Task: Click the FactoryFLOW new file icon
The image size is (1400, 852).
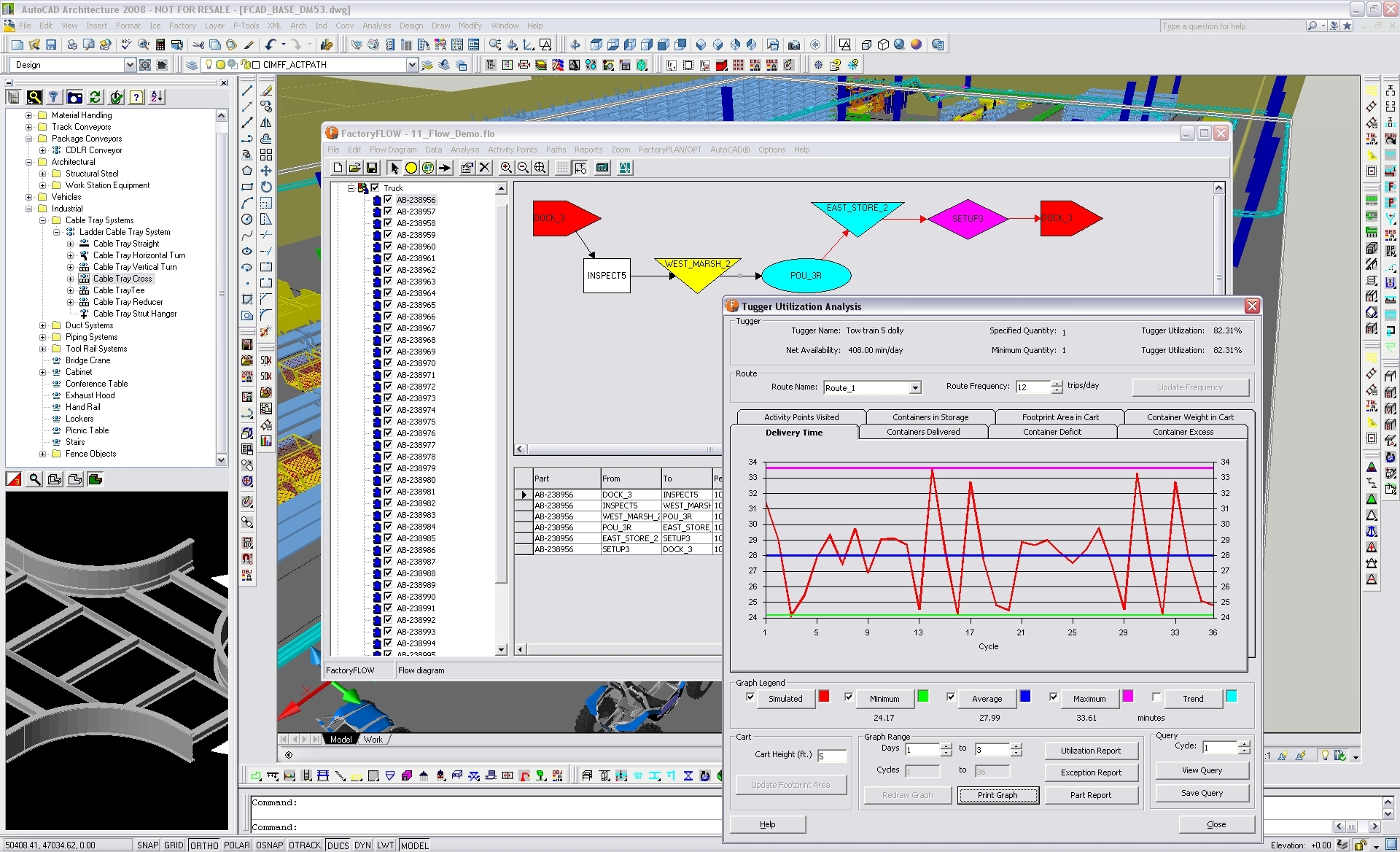Action: pos(338,168)
